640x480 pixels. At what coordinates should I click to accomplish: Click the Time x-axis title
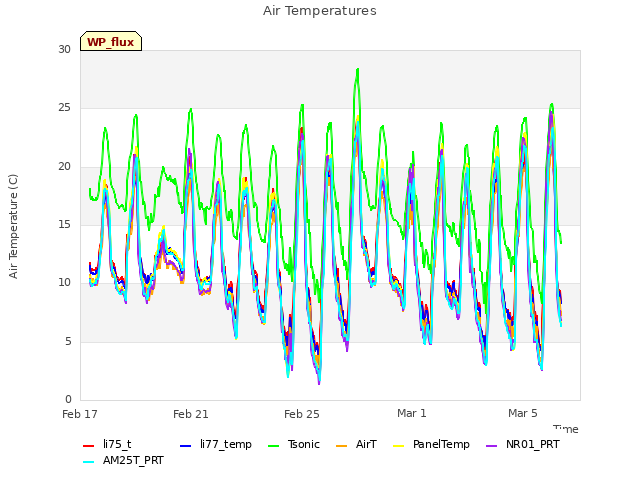(x=566, y=429)
